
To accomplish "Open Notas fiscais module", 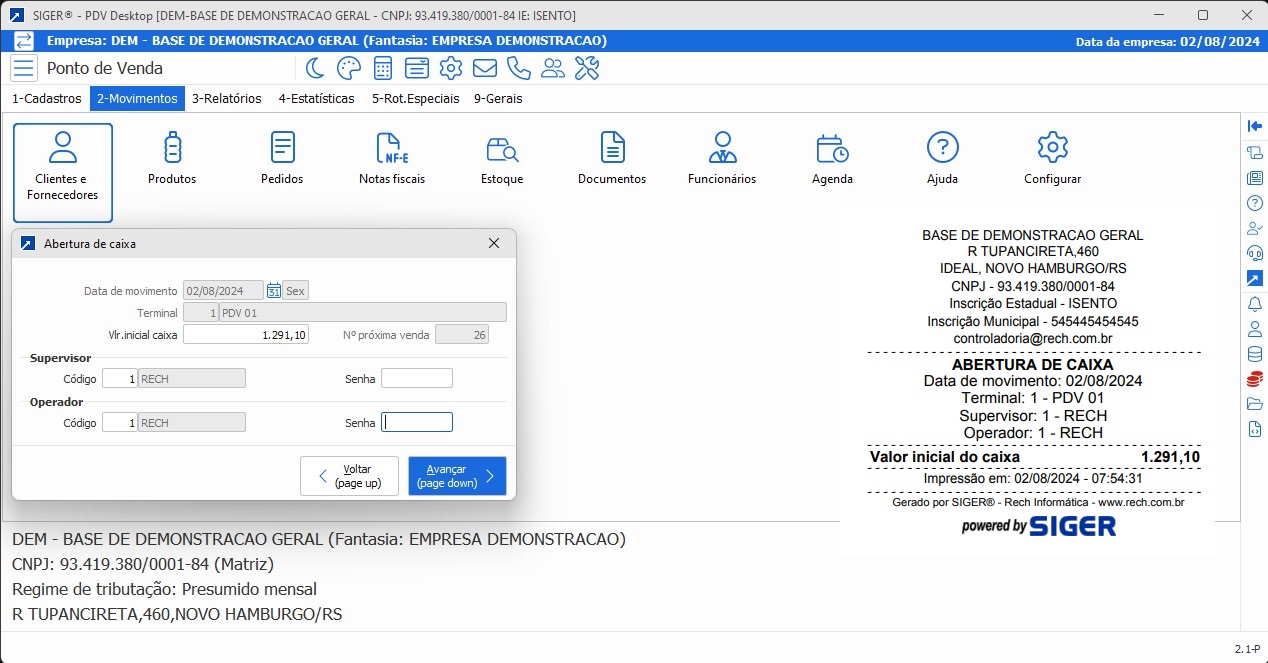I will tap(392, 160).
